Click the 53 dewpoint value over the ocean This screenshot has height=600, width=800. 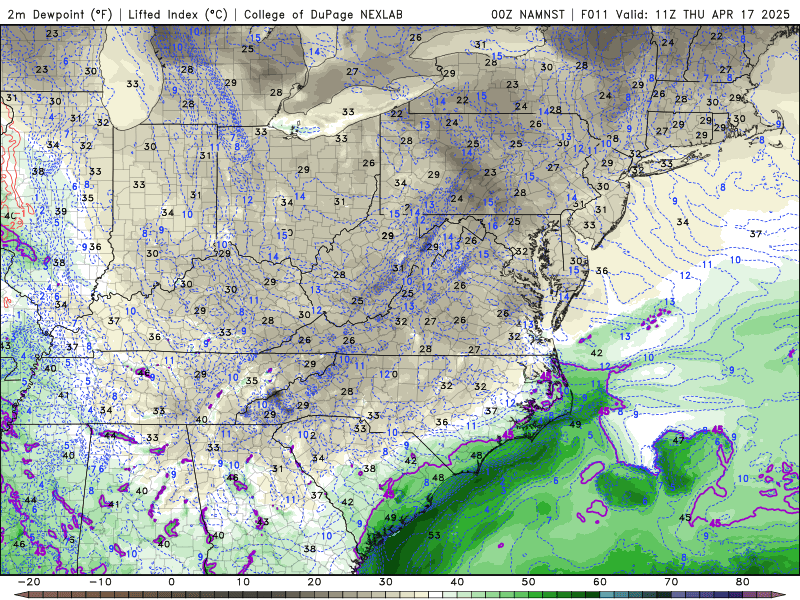[434, 535]
